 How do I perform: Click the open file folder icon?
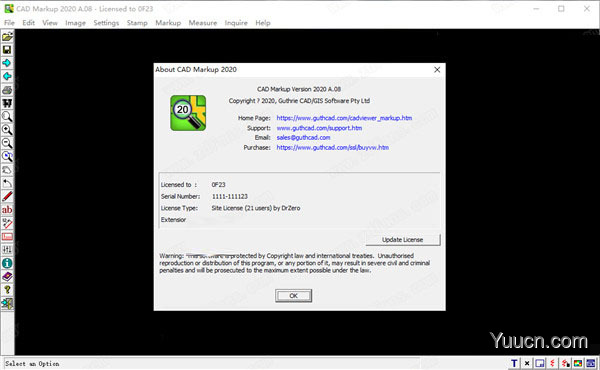pyautogui.click(x=7, y=37)
